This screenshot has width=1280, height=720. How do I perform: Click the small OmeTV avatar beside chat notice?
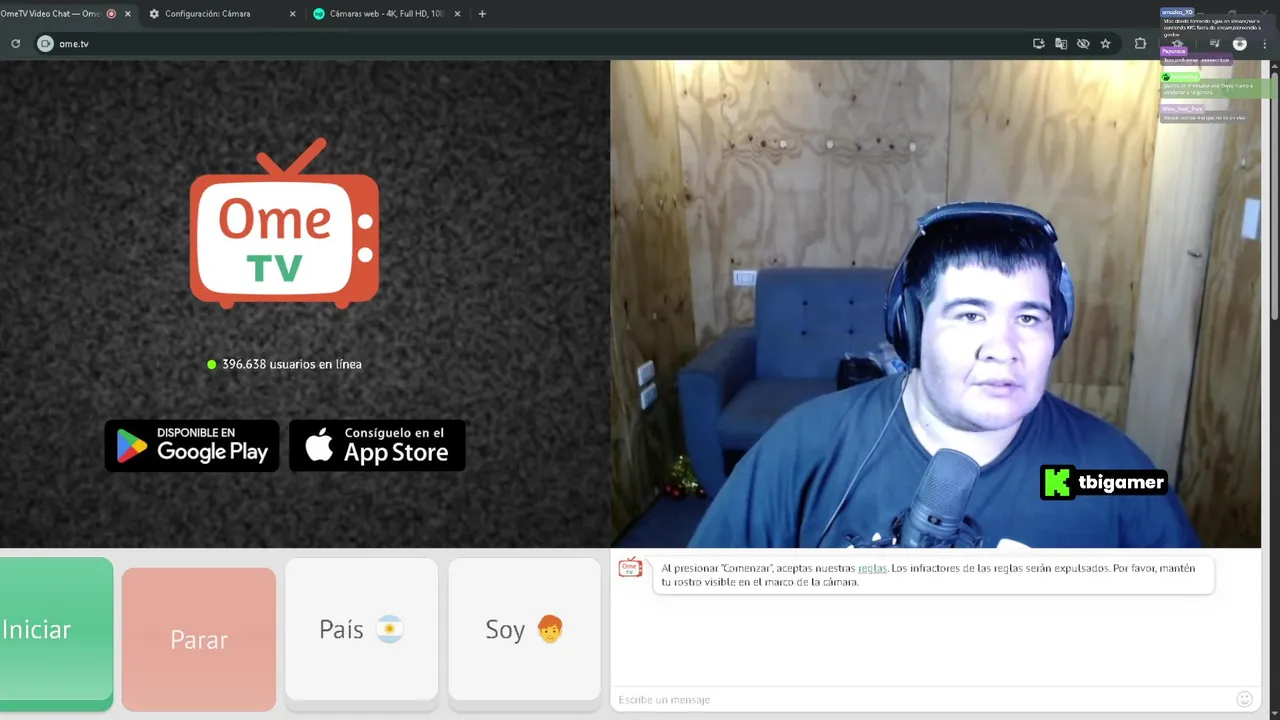630,568
